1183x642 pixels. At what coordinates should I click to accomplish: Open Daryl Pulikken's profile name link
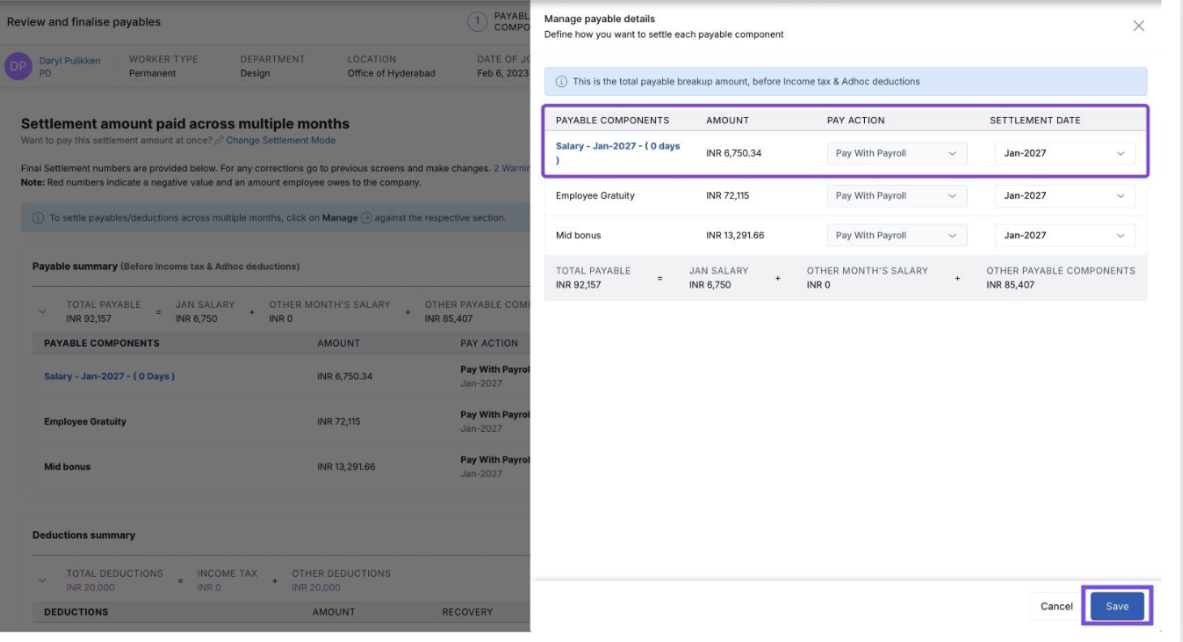click(x=70, y=60)
